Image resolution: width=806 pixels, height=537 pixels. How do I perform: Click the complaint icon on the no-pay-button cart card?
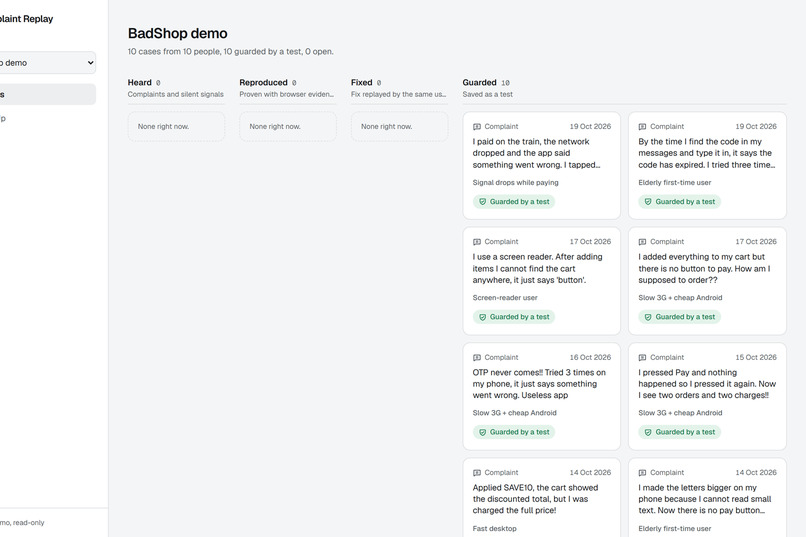pyautogui.click(x=643, y=242)
